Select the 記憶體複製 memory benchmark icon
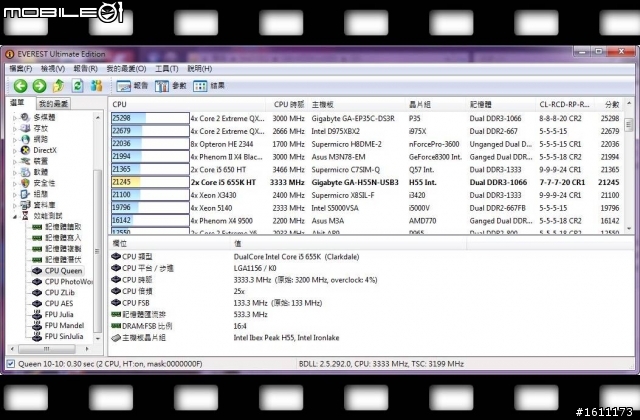 tap(37, 249)
